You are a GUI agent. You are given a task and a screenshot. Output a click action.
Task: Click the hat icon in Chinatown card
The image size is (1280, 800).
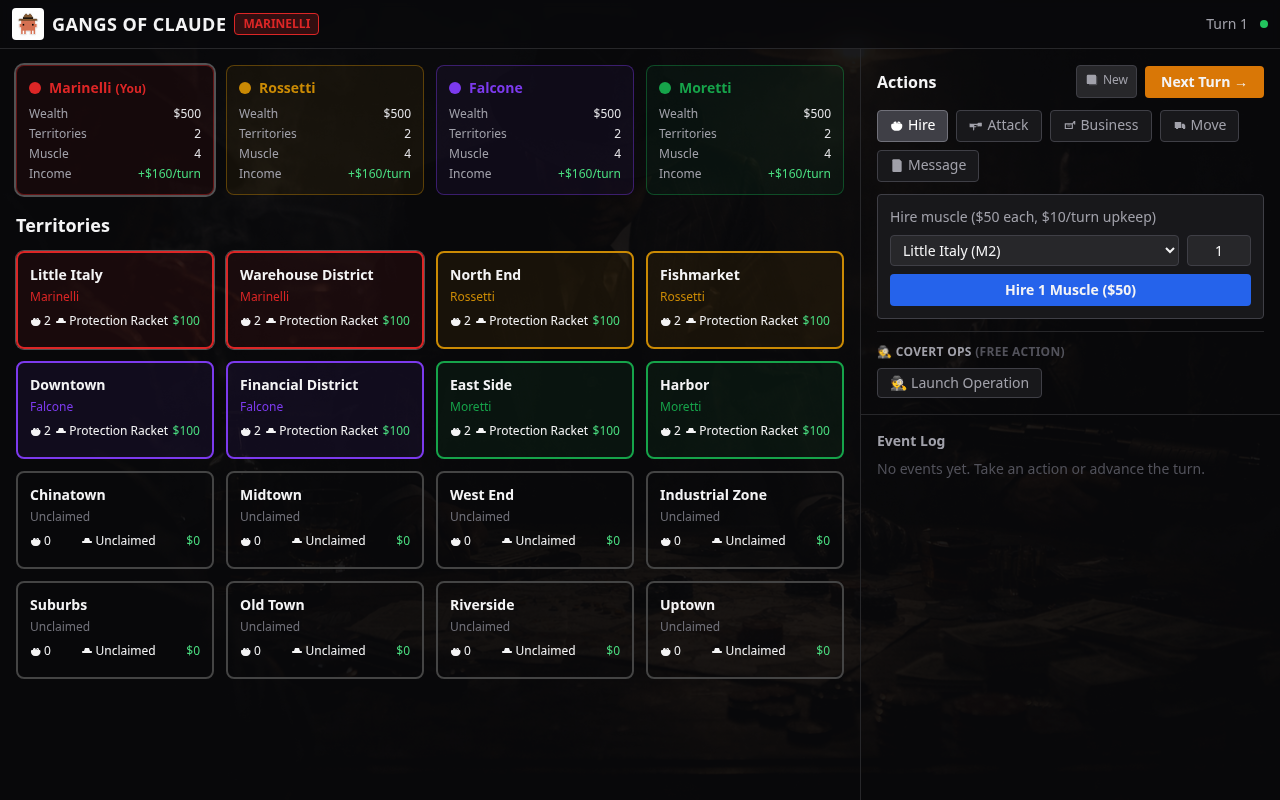pyautogui.click(x=87, y=541)
